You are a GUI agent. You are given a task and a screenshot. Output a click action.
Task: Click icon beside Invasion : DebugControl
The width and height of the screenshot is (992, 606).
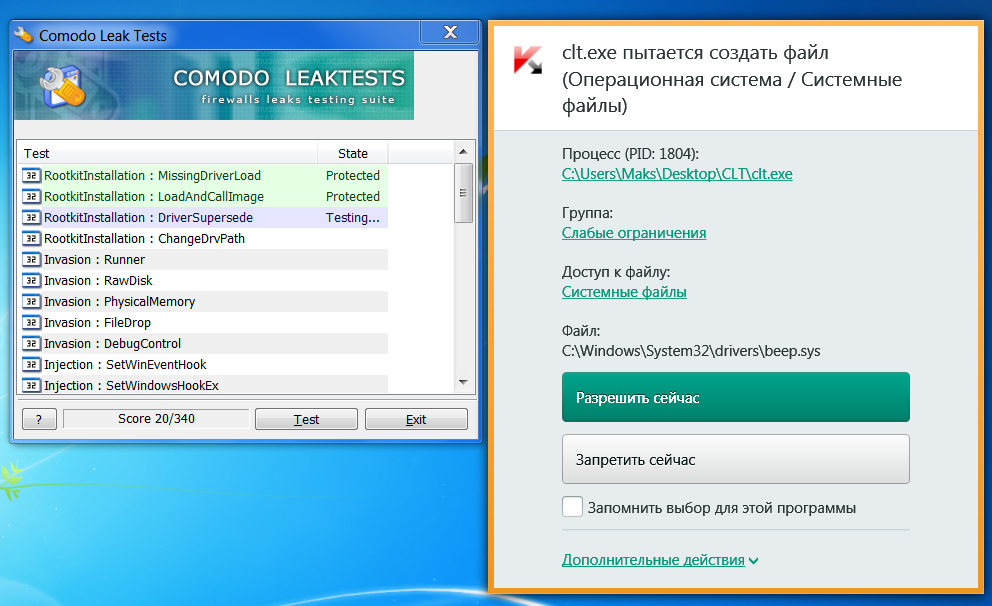31,343
